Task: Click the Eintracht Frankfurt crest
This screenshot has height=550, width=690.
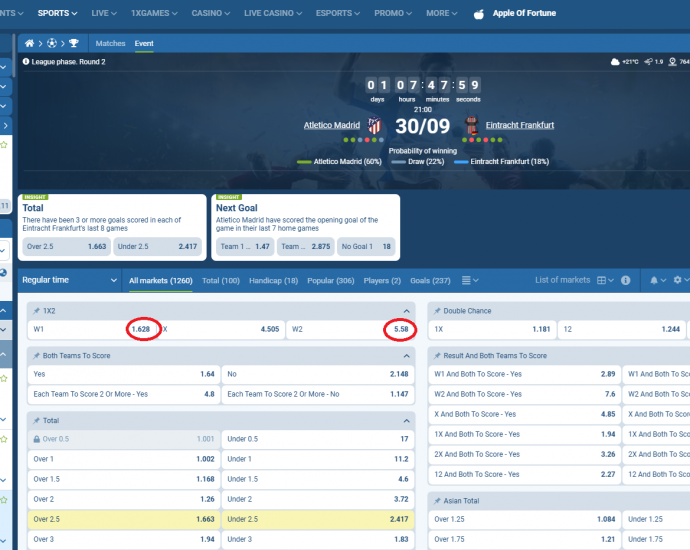Action: (x=471, y=125)
